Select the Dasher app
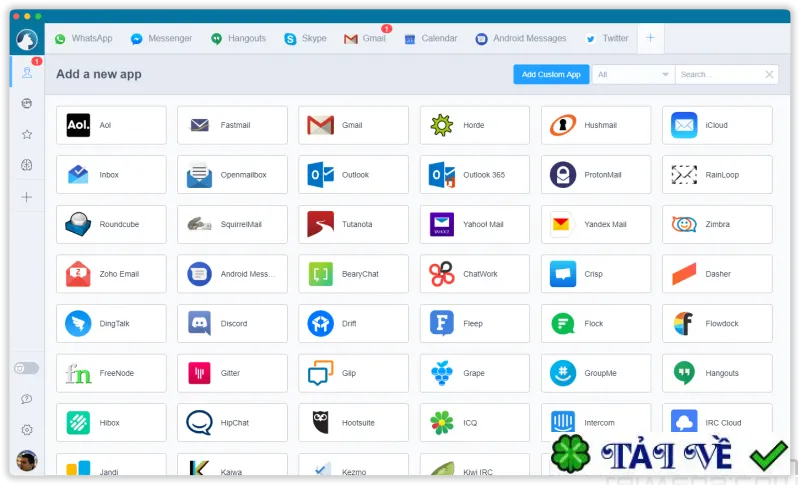Viewport: 800px width, 485px height. tap(717, 274)
